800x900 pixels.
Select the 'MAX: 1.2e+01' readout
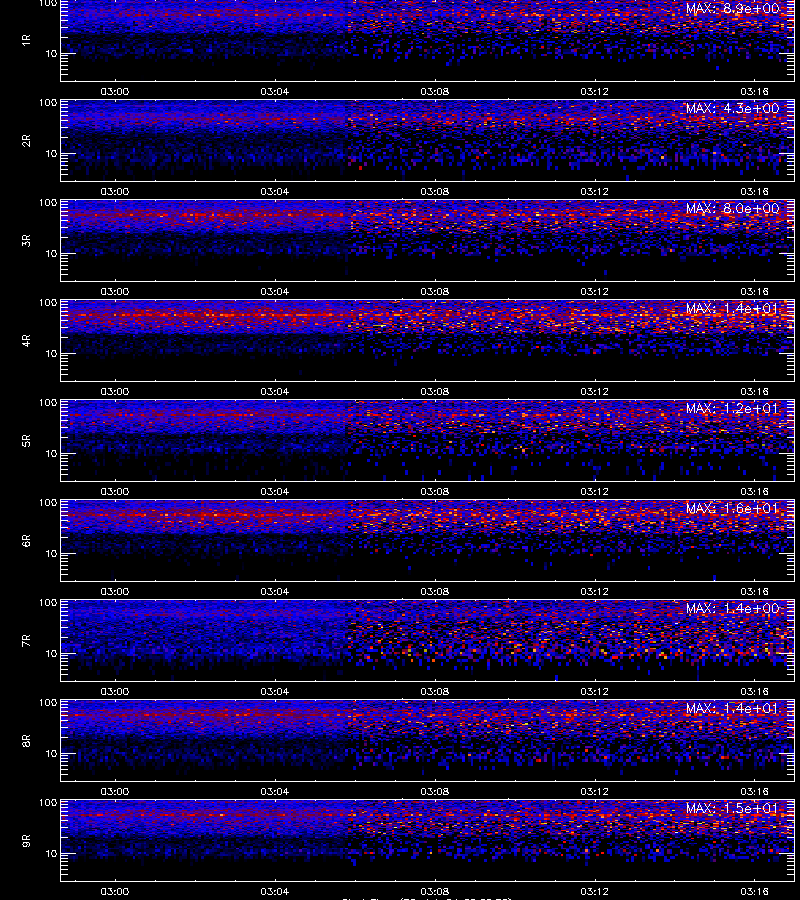(733, 409)
